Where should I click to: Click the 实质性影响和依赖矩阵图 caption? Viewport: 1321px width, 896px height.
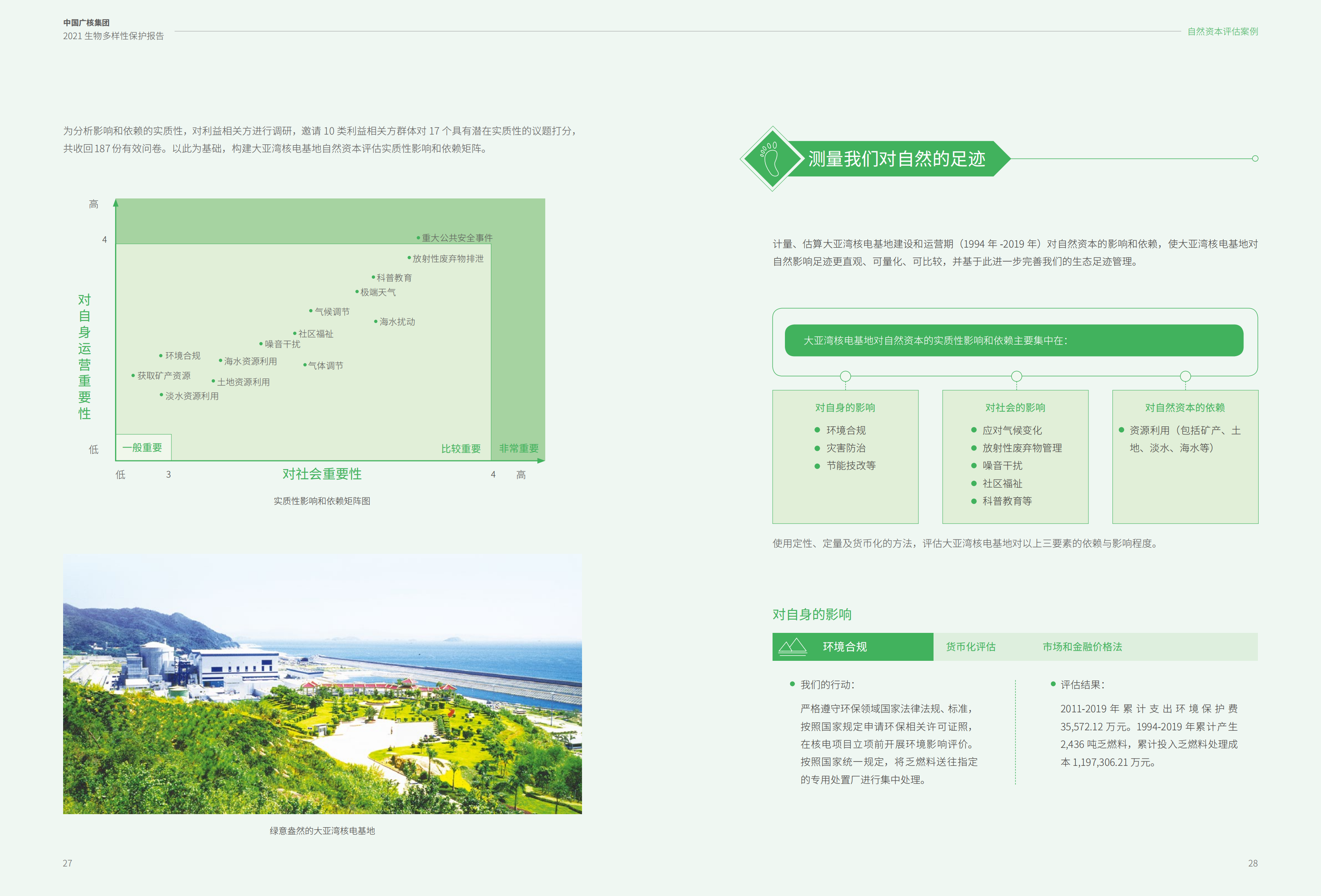pos(322,501)
